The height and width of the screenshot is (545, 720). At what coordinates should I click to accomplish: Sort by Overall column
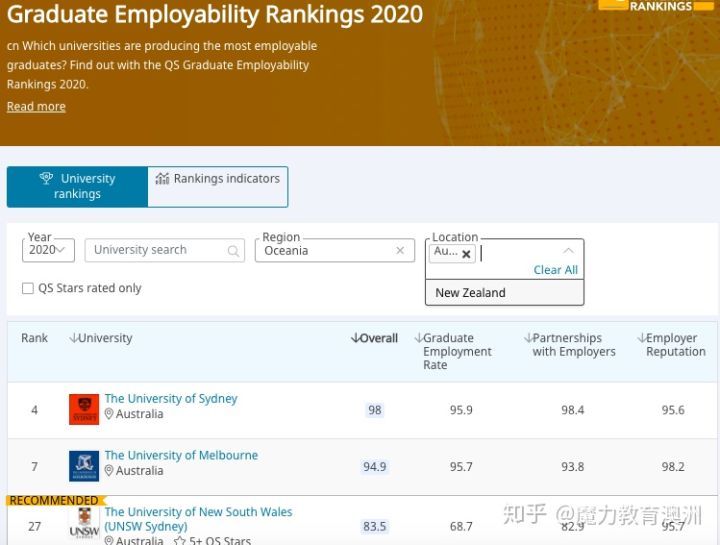374,338
